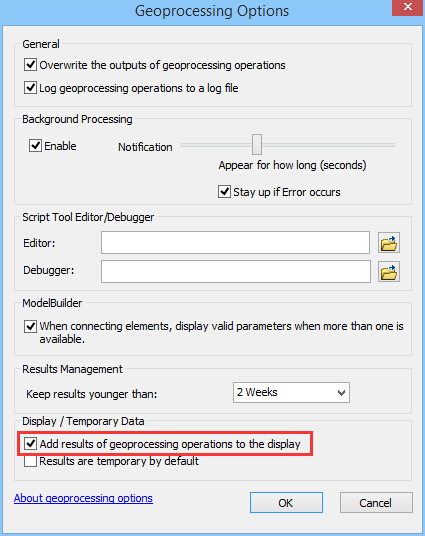
Task: Toggle Log geoprocessing operations to a log file
Action: click(x=30, y=88)
